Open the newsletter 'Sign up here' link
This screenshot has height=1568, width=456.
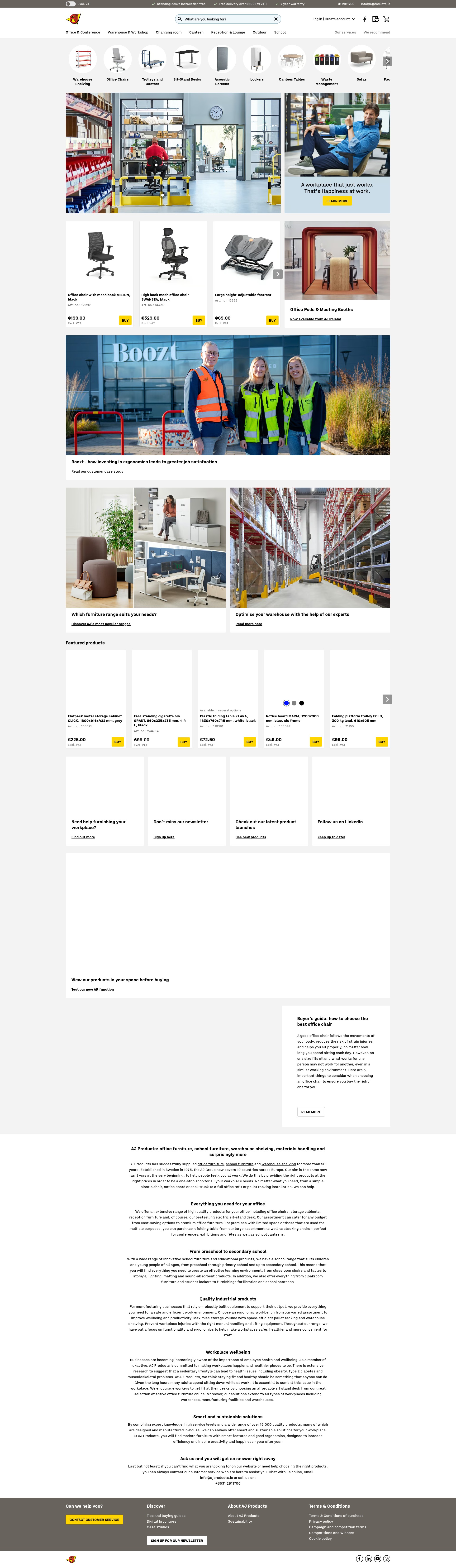click(x=164, y=837)
